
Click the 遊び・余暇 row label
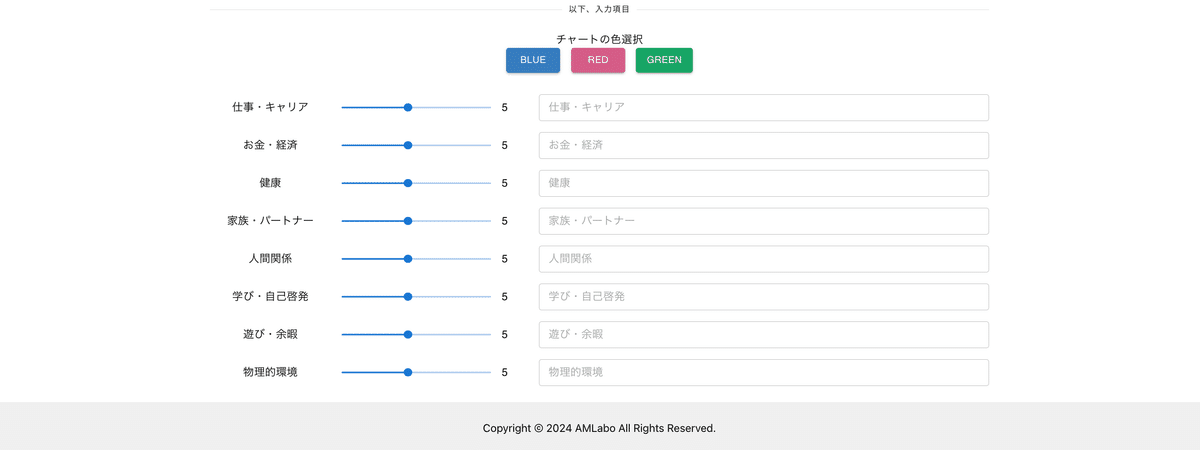[270, 334]
